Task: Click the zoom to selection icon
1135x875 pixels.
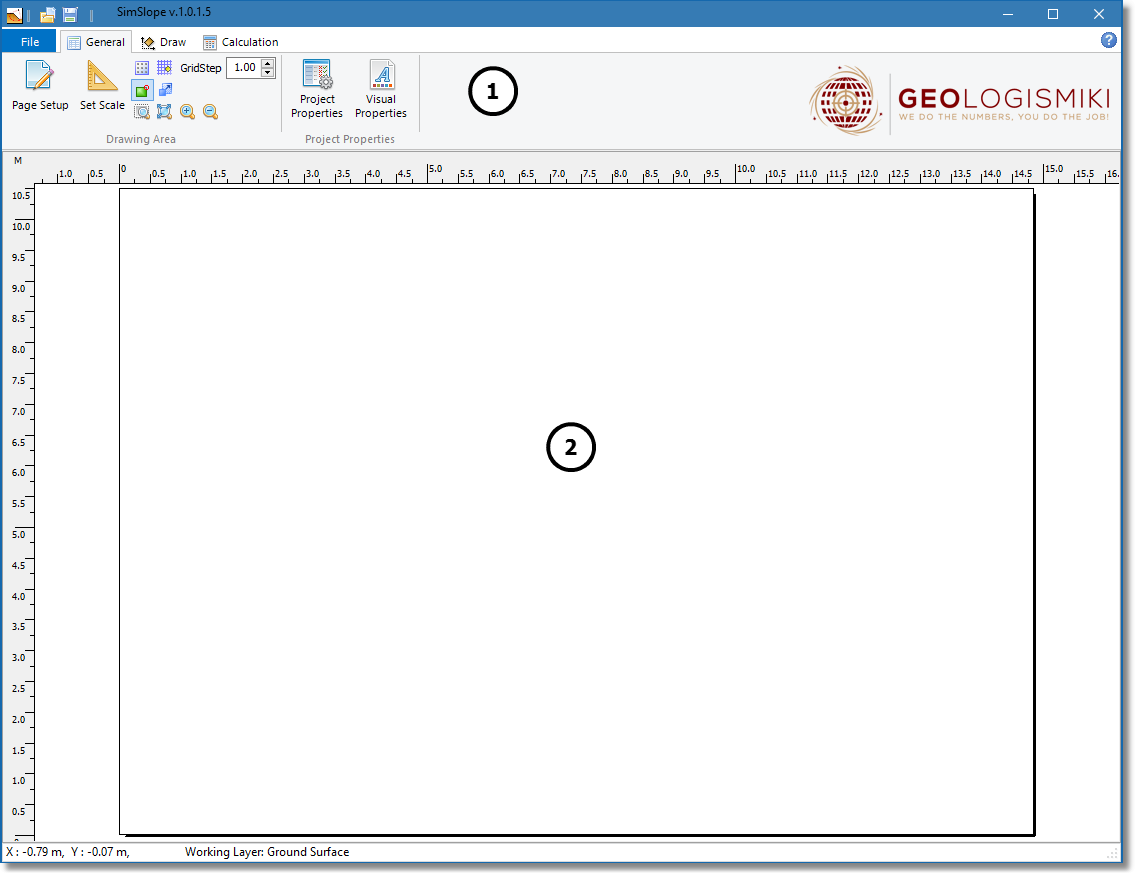Action: click(x=142, y=111)
